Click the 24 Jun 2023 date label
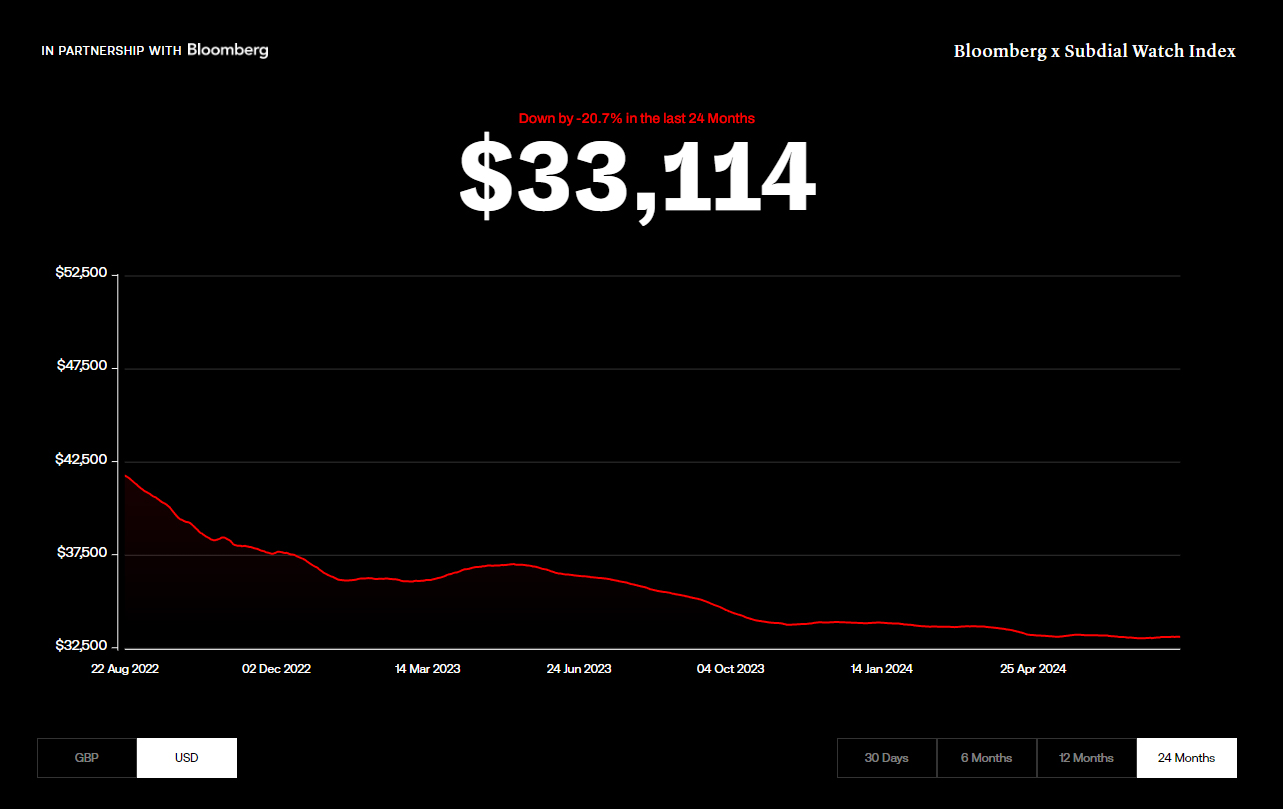 click(579, 669)
